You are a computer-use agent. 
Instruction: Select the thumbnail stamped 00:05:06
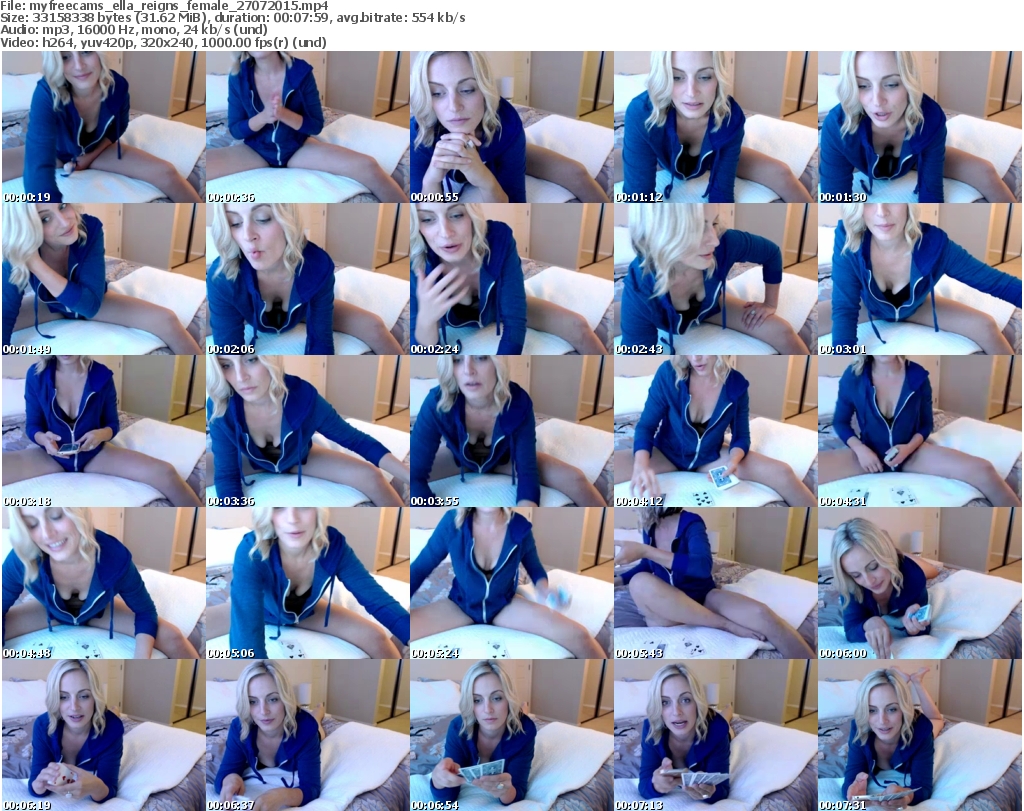(x=308, y=583)
